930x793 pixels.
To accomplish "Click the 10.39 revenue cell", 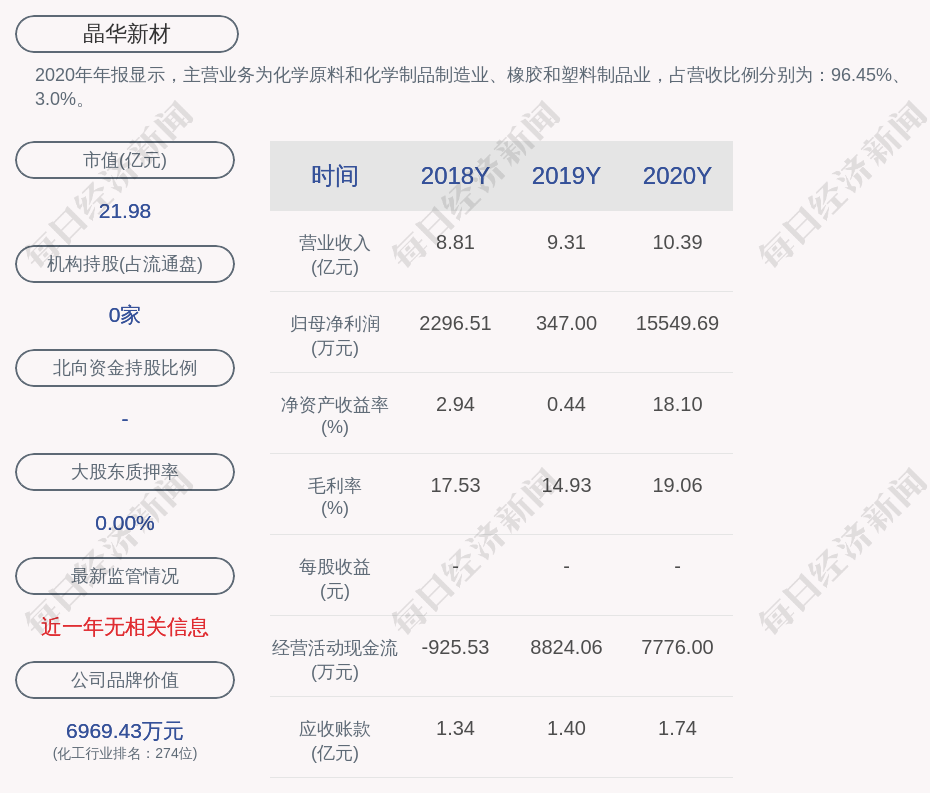I will click(x=677, y=243).
